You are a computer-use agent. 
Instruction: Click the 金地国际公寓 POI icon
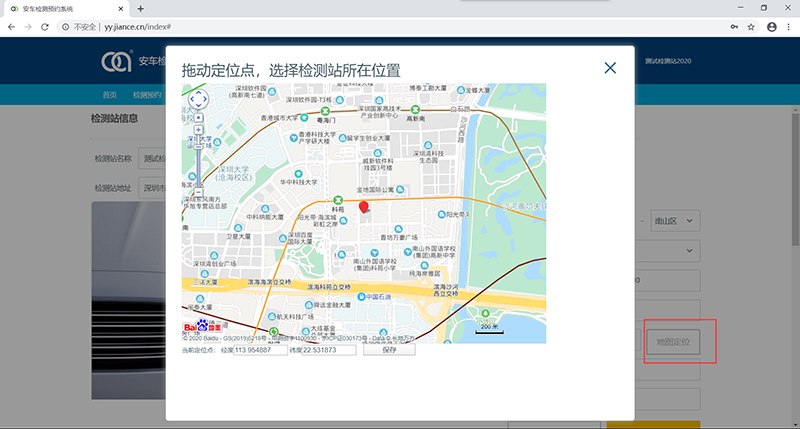tap(400, 190)
